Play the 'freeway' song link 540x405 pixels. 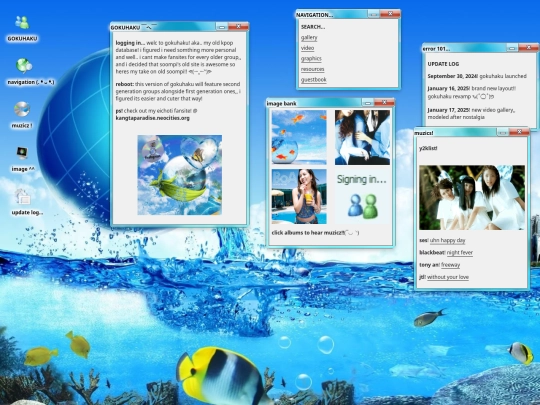pos(450,265)
